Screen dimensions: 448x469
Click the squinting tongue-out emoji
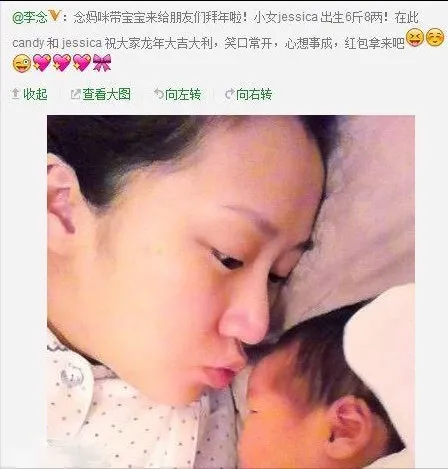[x=415, y=37]
